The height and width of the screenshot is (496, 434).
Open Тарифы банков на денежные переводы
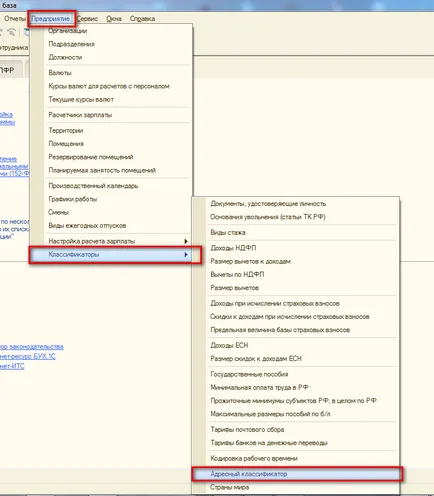coord(269,443)
